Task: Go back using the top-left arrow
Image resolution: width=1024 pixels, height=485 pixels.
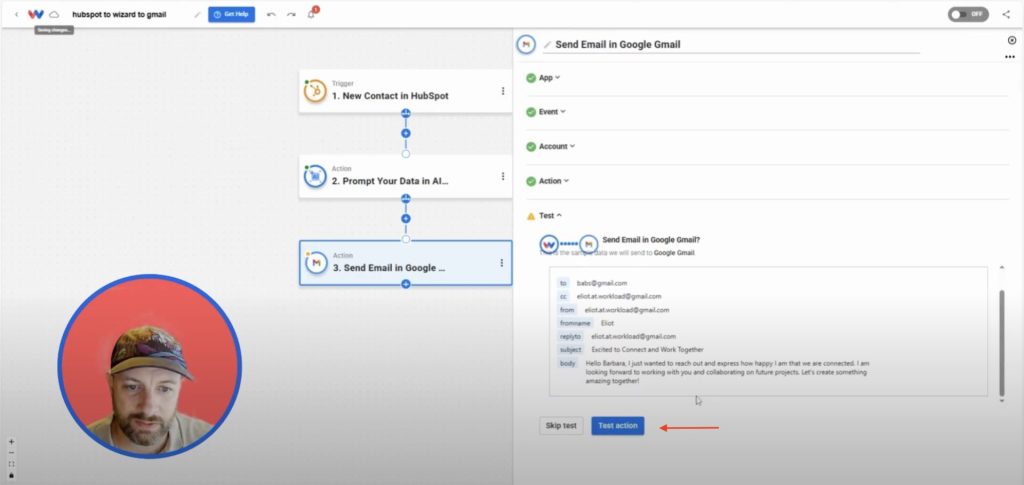Action: [16, 14]
